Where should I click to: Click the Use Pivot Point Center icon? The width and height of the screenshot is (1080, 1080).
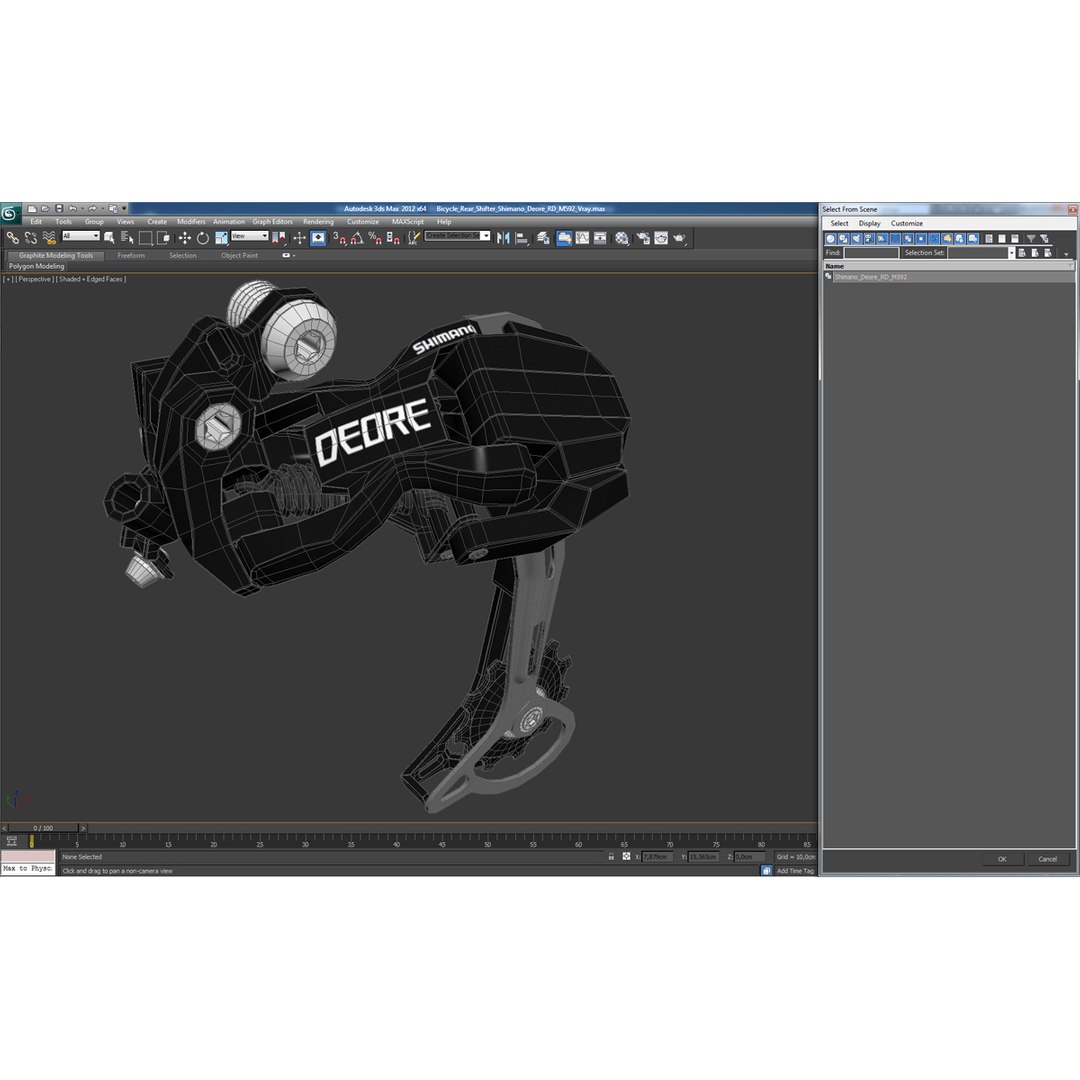click(x=279, y=238)
